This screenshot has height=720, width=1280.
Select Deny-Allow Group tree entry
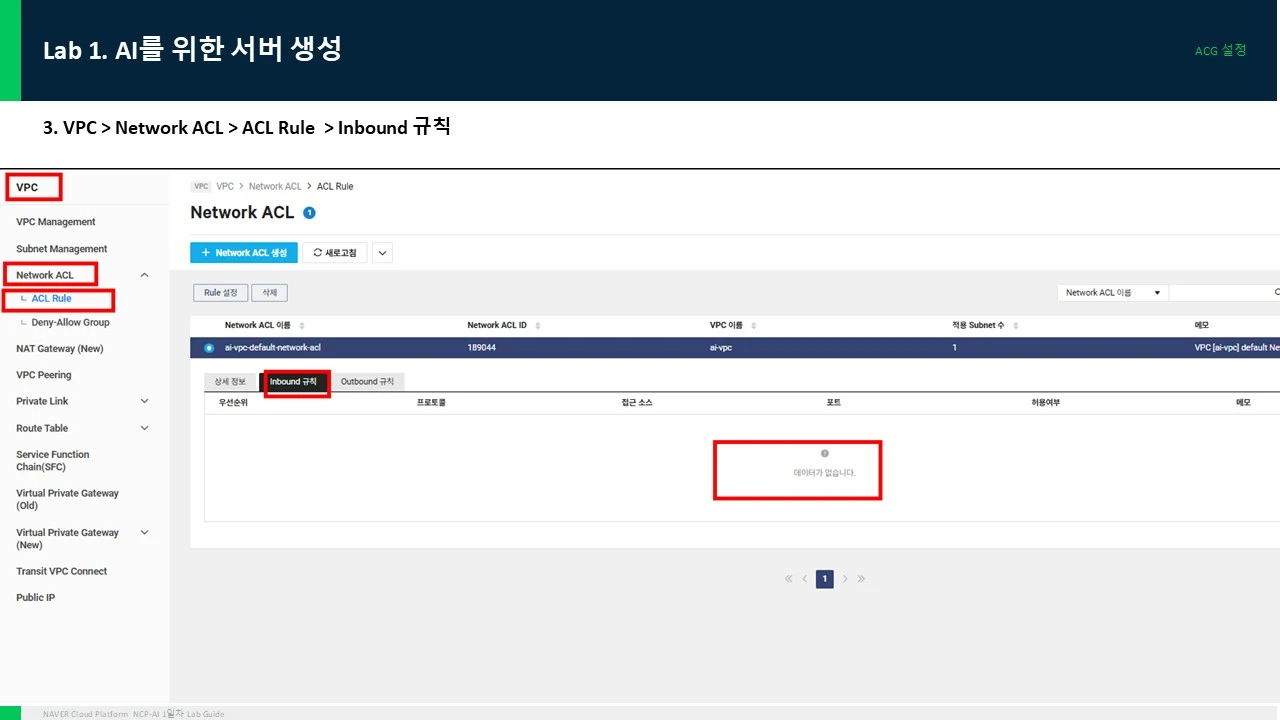coord(70,323)
